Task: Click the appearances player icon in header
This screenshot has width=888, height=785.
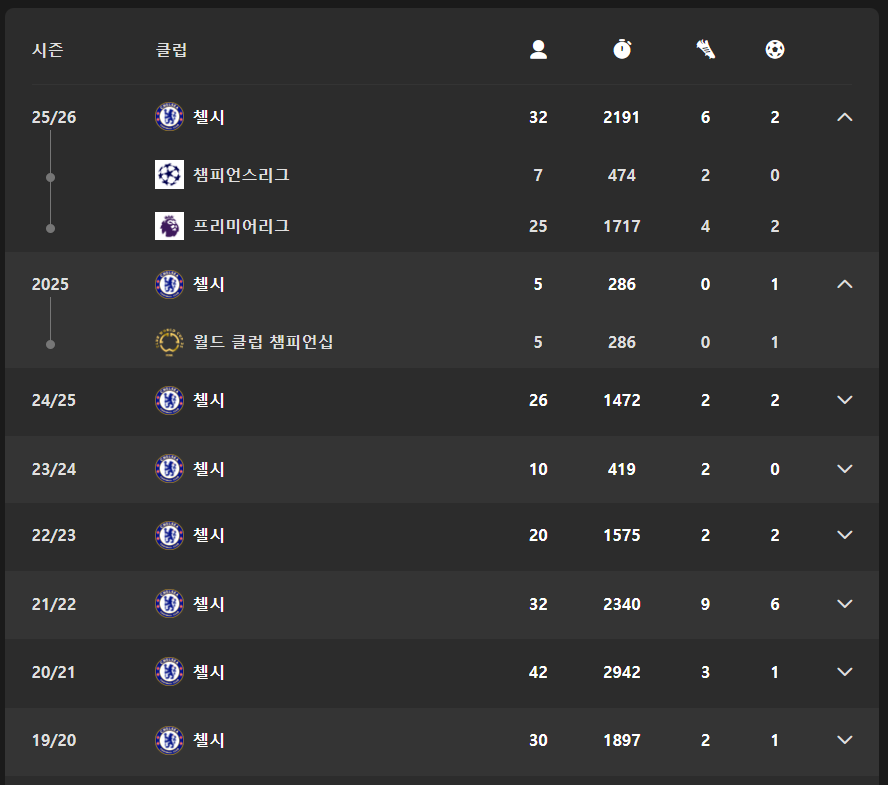Action: pyautogui.click(x=538, y=49)
